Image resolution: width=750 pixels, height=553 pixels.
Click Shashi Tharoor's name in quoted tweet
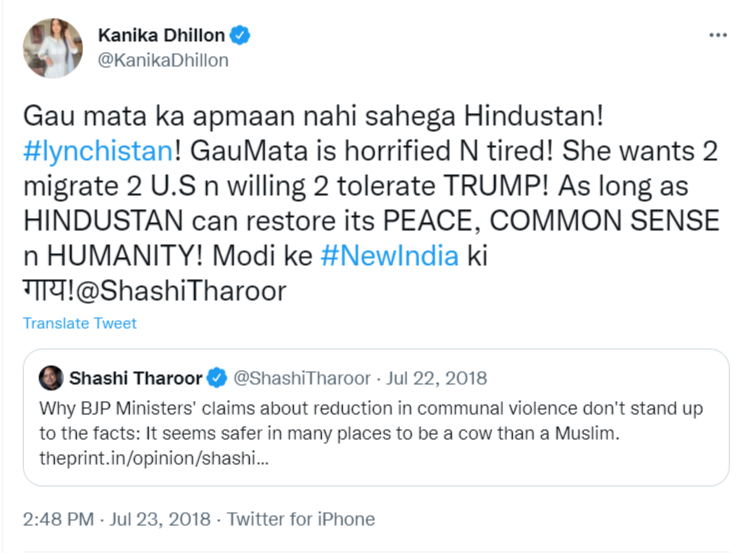coord(135,378)
